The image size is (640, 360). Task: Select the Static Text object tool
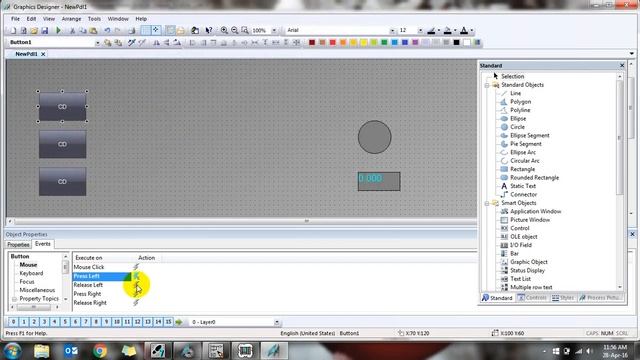[x=523, y=186]
